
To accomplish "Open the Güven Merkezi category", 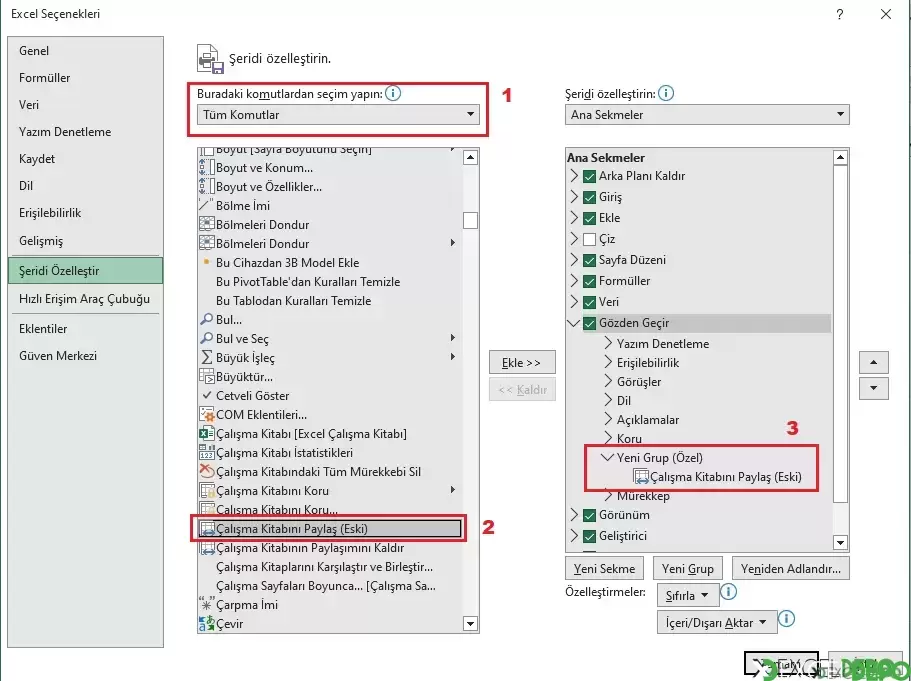I will [85, 356].
